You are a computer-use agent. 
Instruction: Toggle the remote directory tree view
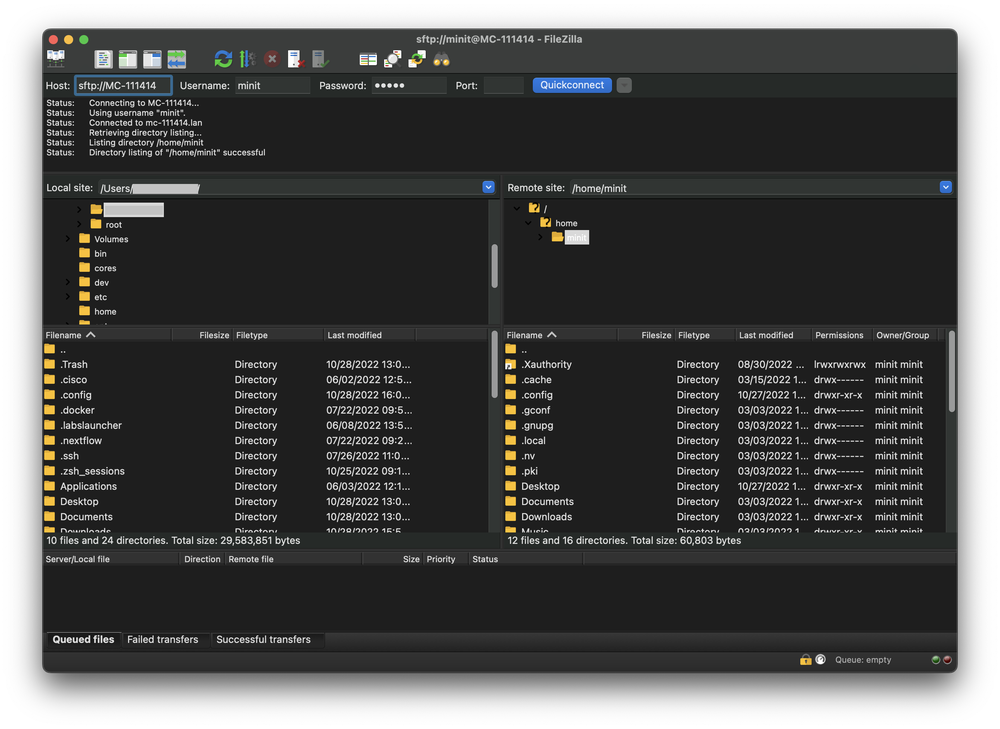pos(152,59)
